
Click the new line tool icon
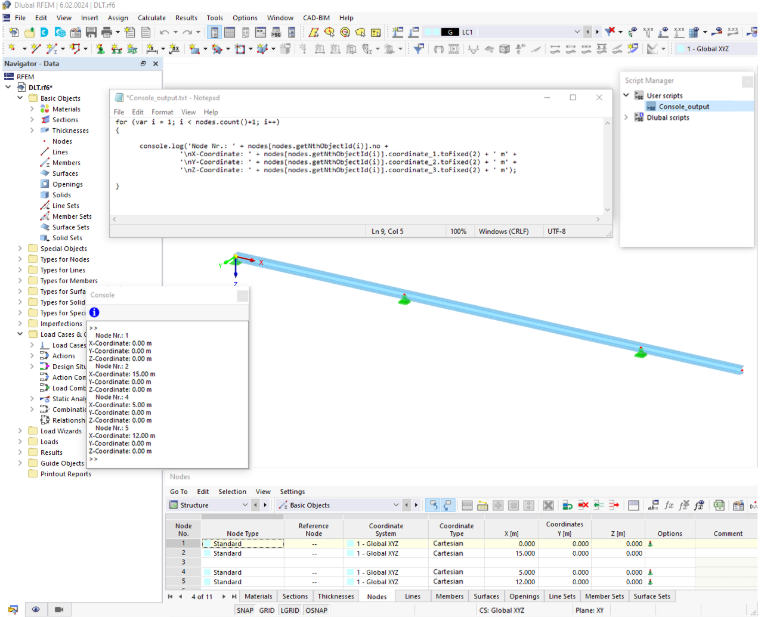pyautogui.click(x=35, y=48)
